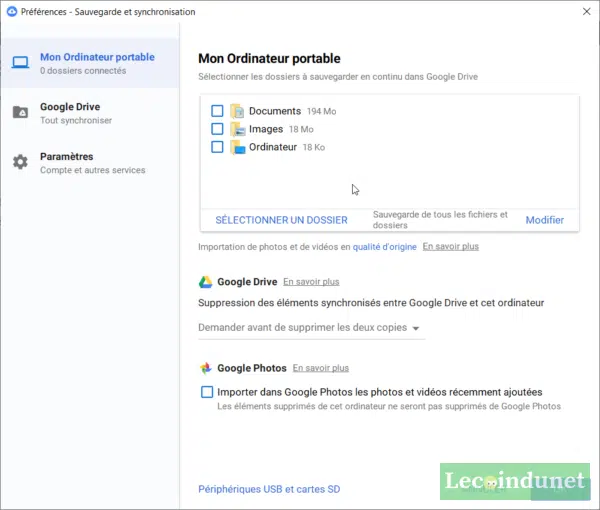
Task: Open En savoir plus beside Google Drive
Action: click(311, 282)
